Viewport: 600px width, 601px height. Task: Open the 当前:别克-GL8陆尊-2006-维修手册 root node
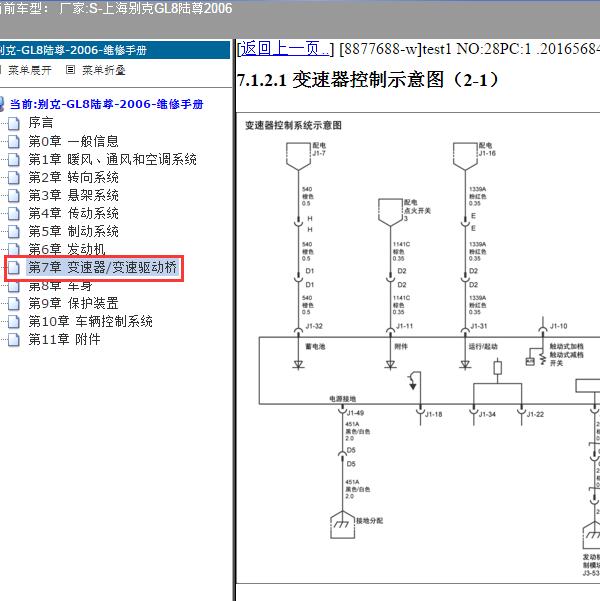[107, 104]
